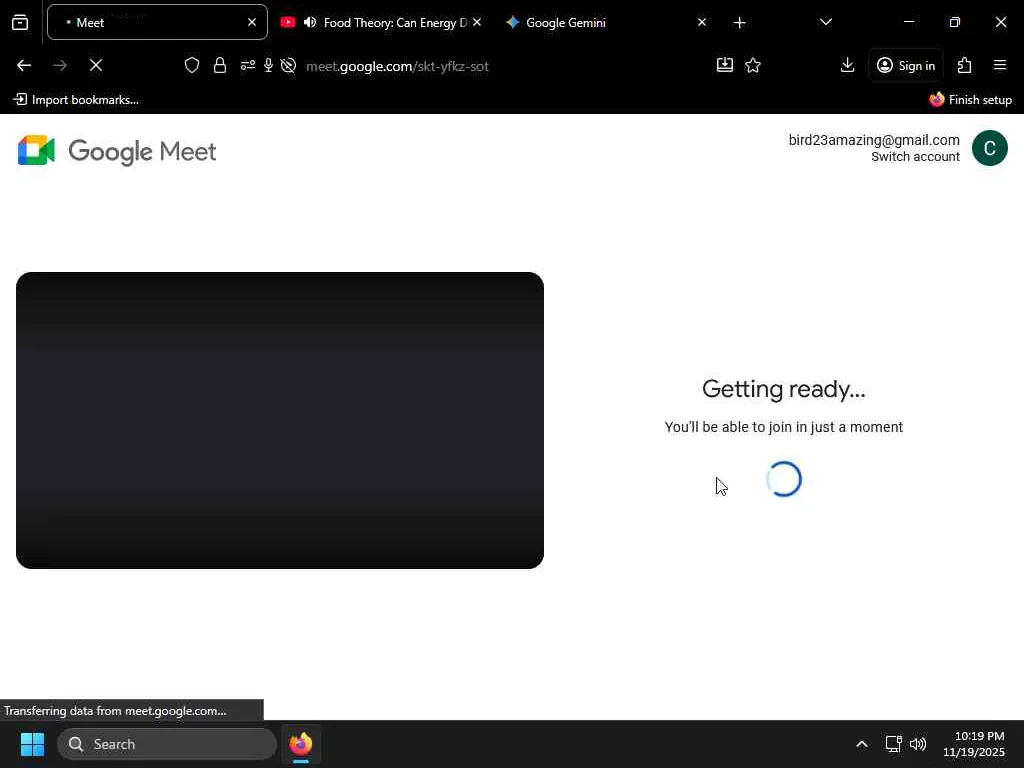Screen dimensions: 1024x768
Task: Bookmark this page with star icon
Action: tap(753, 65)
